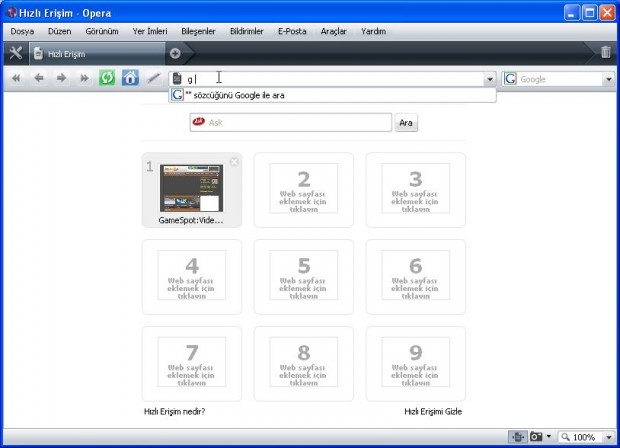Add a web page to slot 3
Screen dimensions: 620x448
pyautogui.click(x=416, y=190)
